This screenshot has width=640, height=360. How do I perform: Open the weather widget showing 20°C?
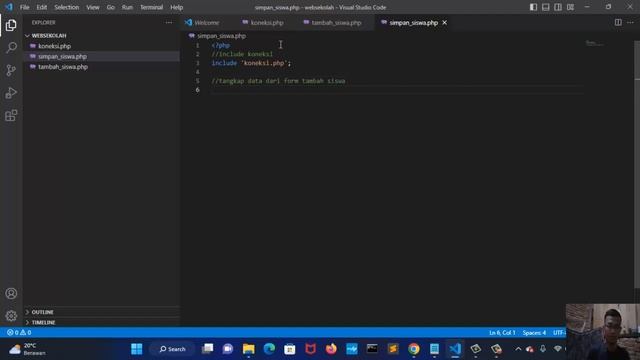pos(28,349)
